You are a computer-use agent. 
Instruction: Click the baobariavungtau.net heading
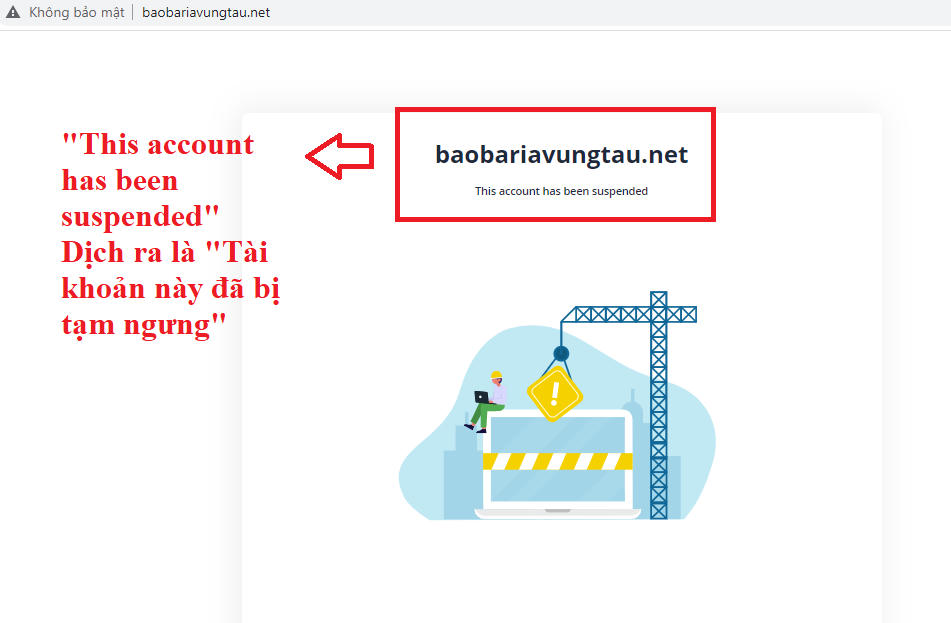(x=560, y=155)
